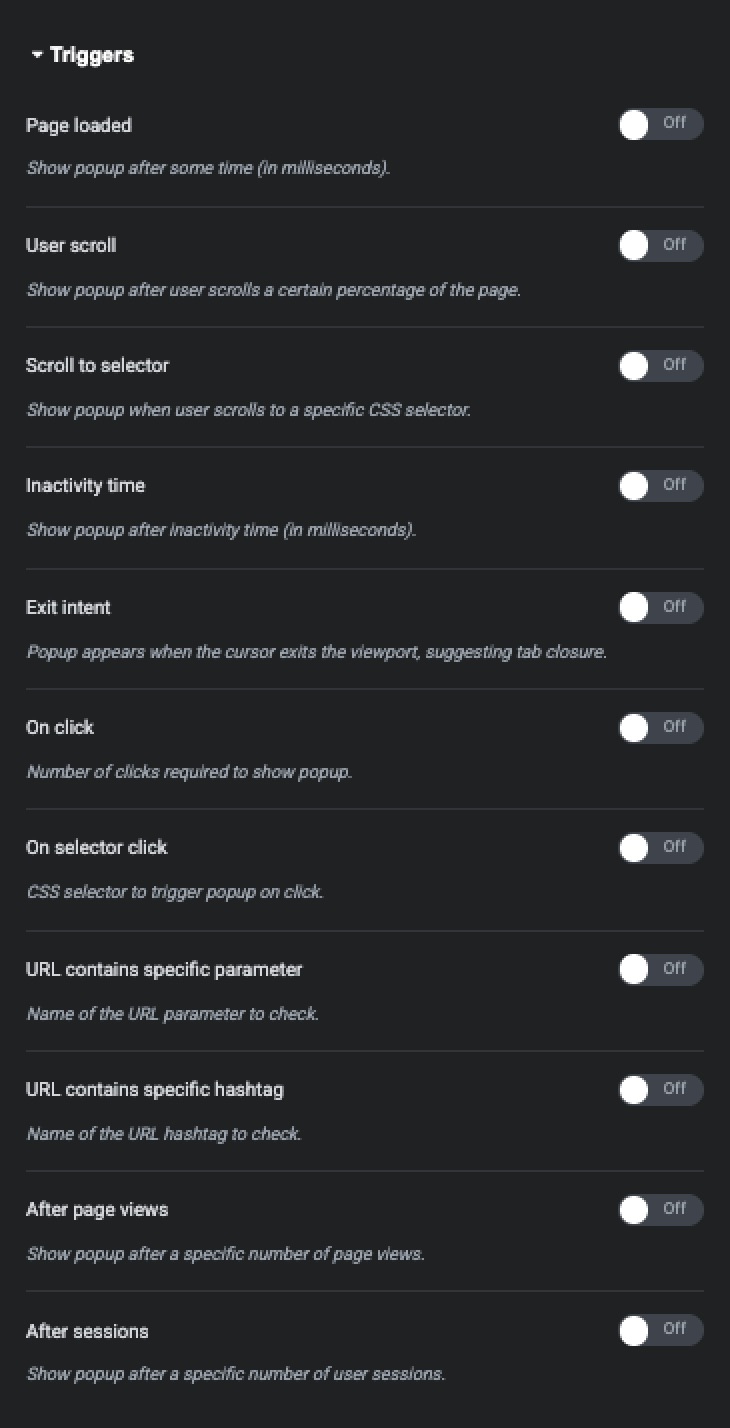Enable the Exit intent toggle
The width and height of the screenshot is (730, 1428).
tap(660, 607)
